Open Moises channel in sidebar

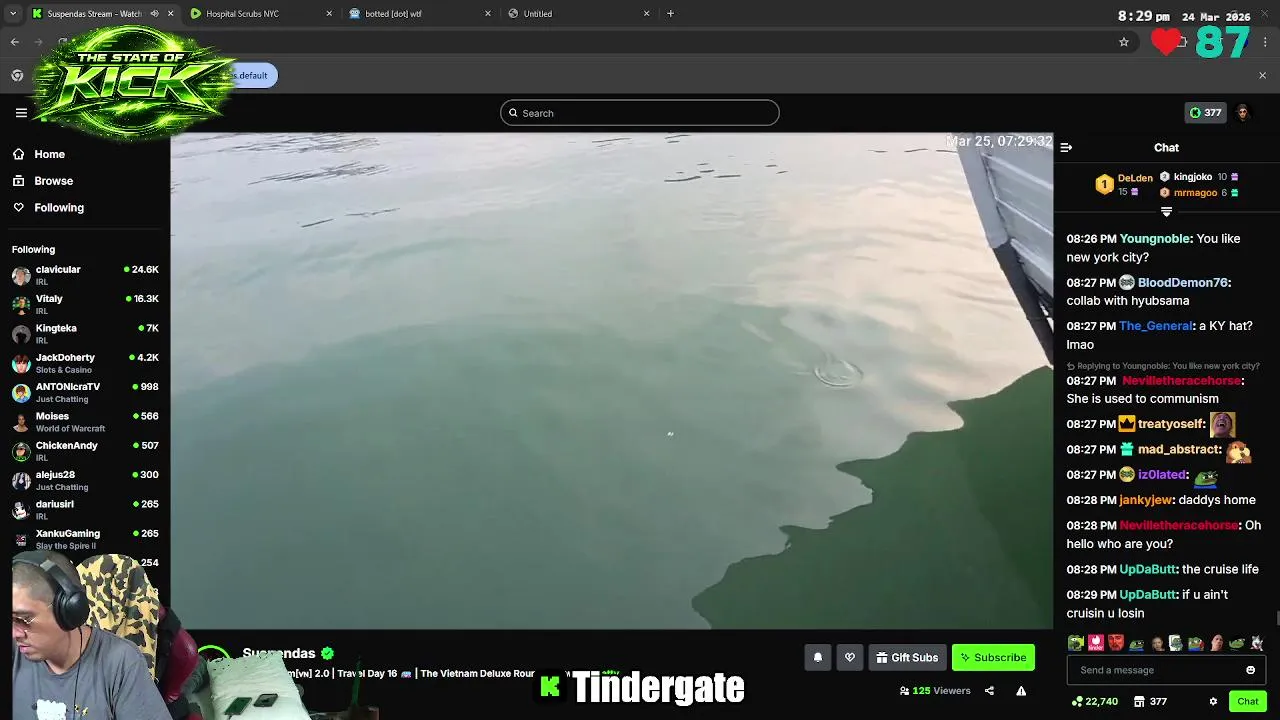coord(85,421)
